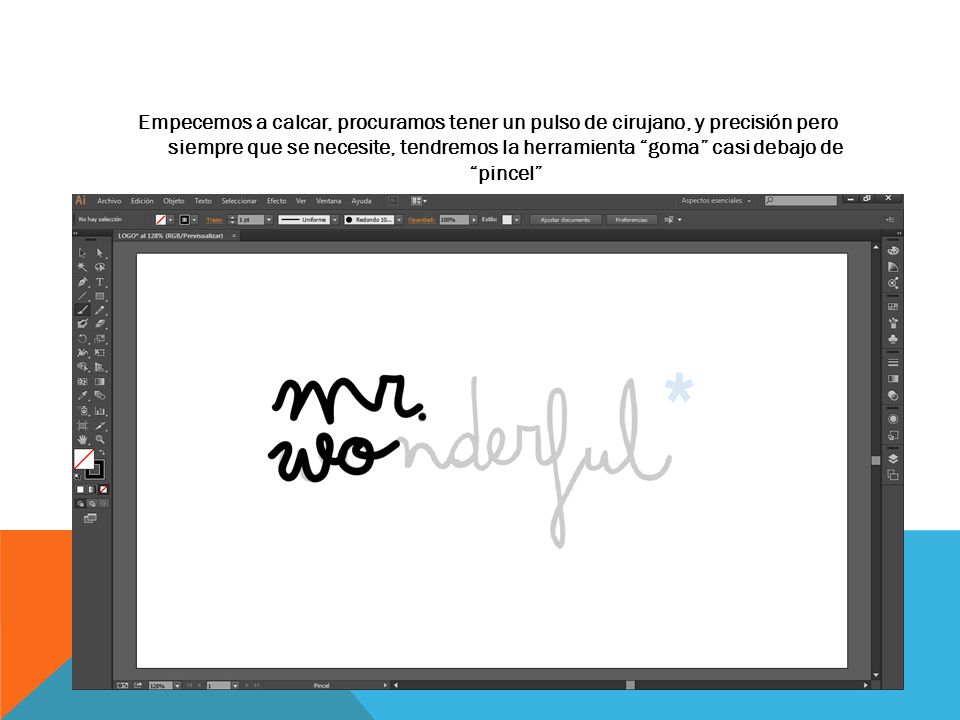Select the Blend tool
This screenshot has height=720, width=960.
point(100,396)
